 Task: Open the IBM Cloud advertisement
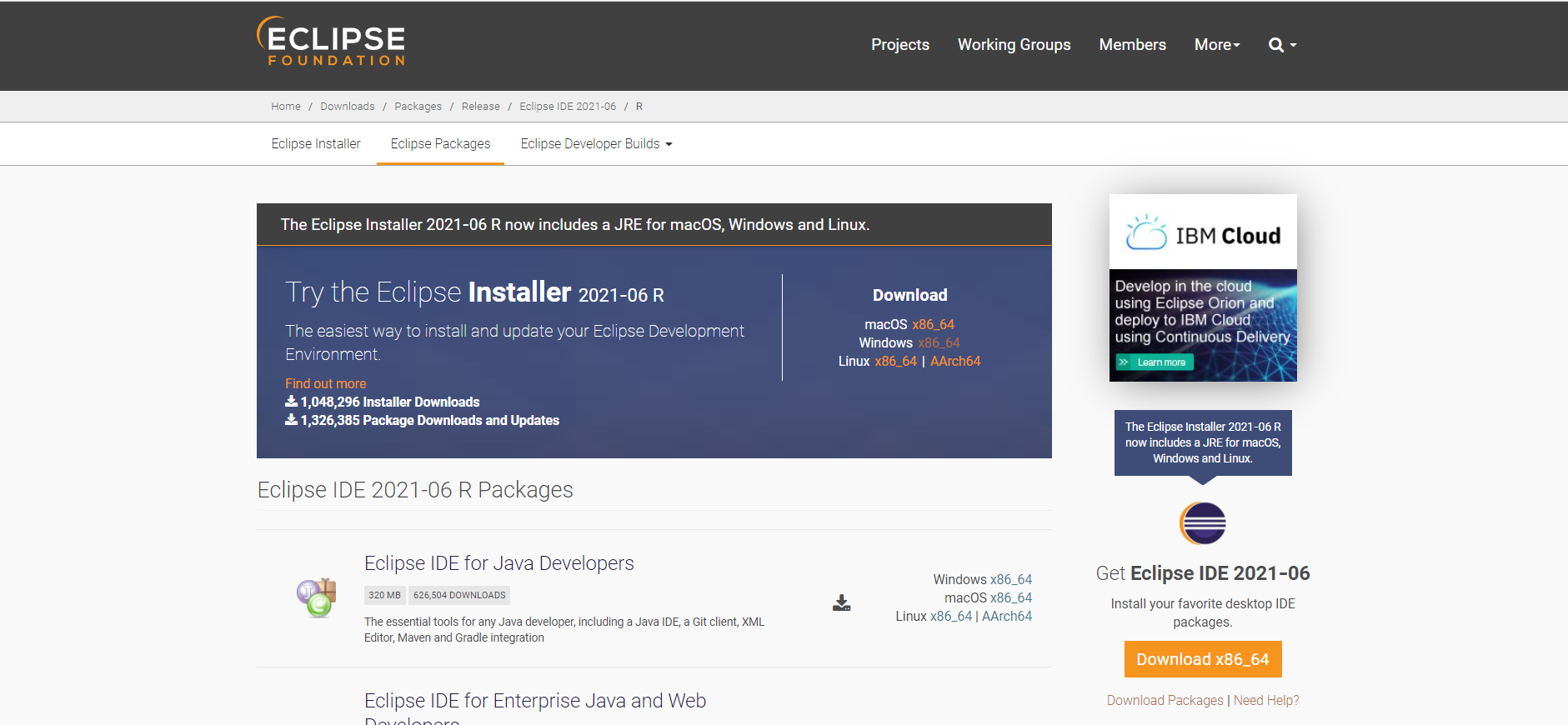pyautogui.click(x=1203, y=287)
